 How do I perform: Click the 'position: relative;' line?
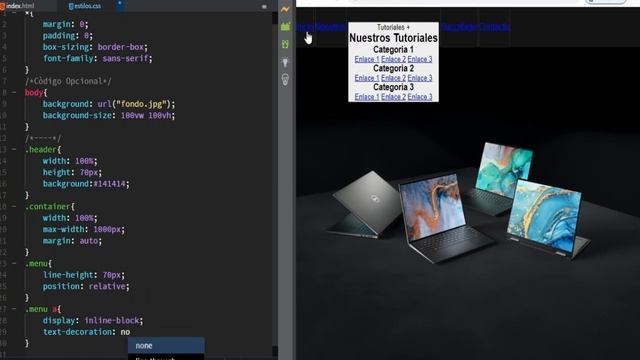86,287
